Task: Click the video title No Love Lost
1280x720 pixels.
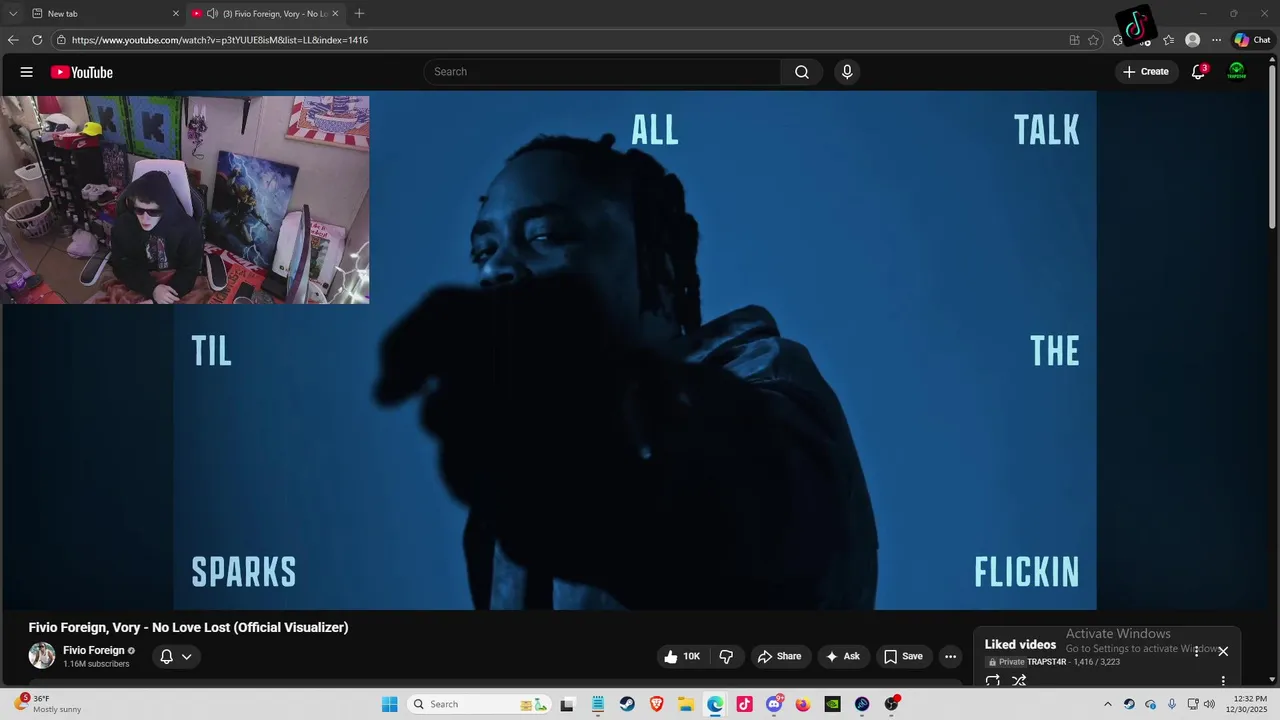Action: [189, 627]
